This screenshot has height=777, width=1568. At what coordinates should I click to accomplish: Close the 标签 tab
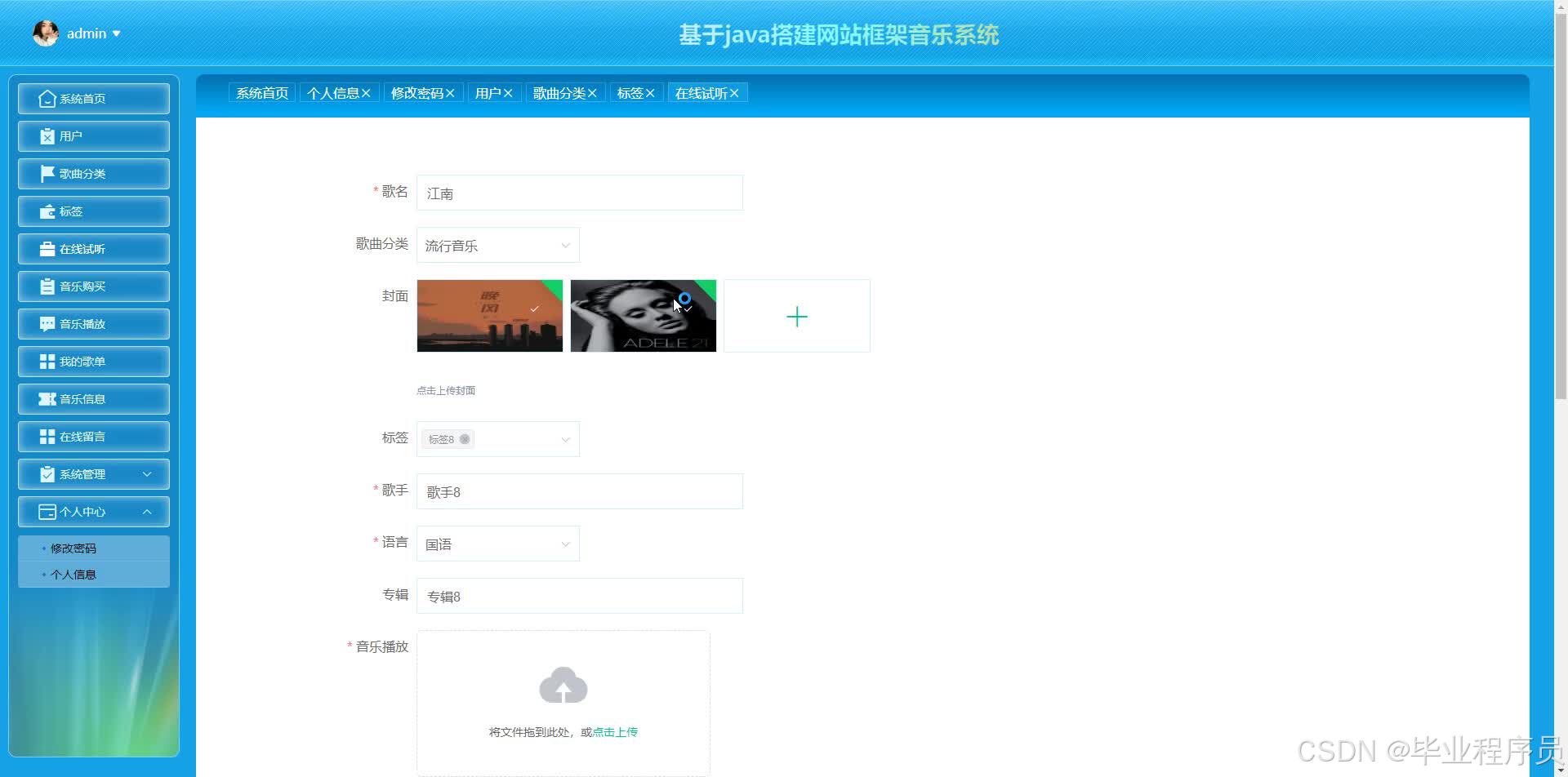click(650, 93)
